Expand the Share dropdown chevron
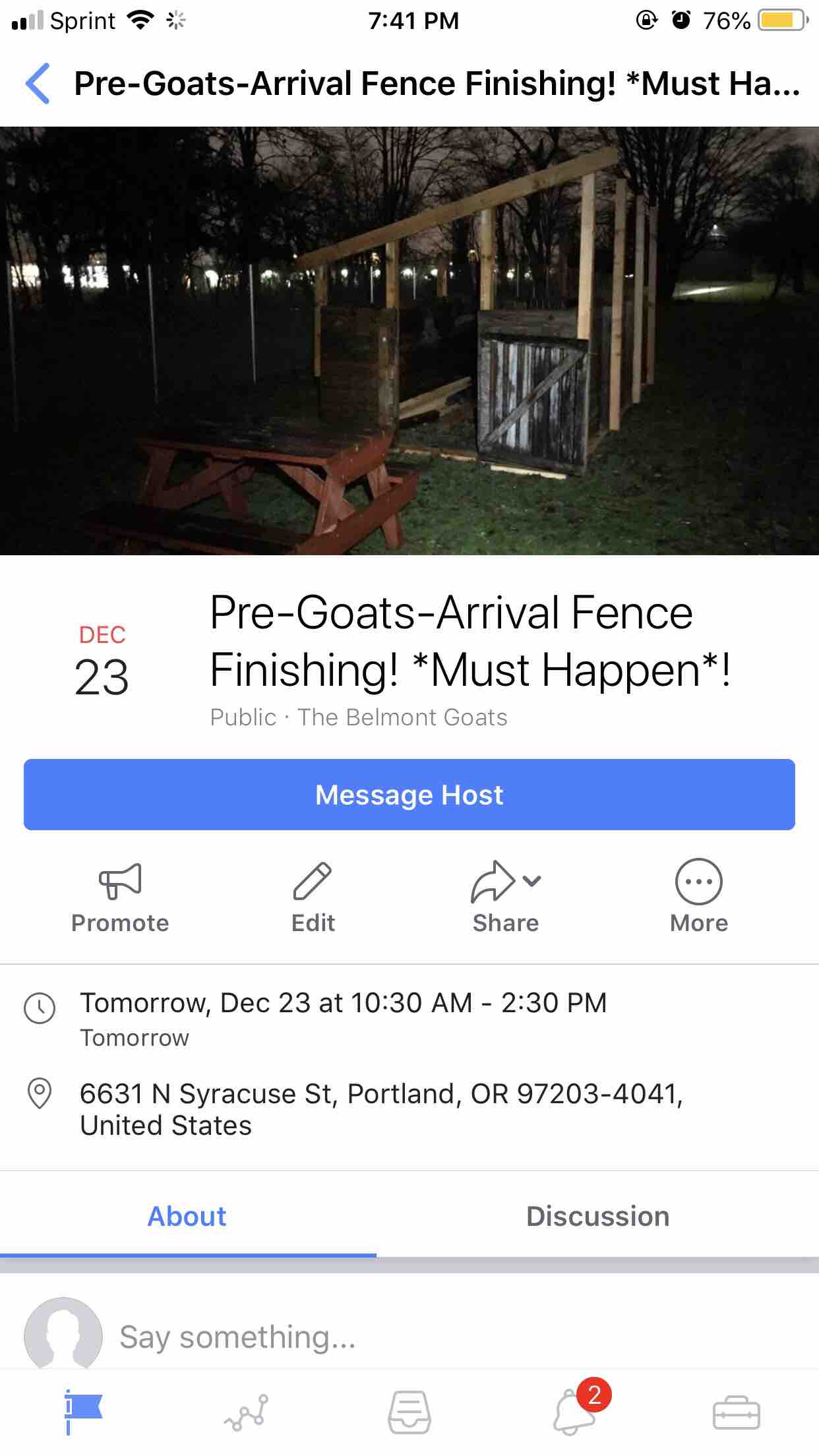Screen dimensions: 819x1456 point(531,880)
